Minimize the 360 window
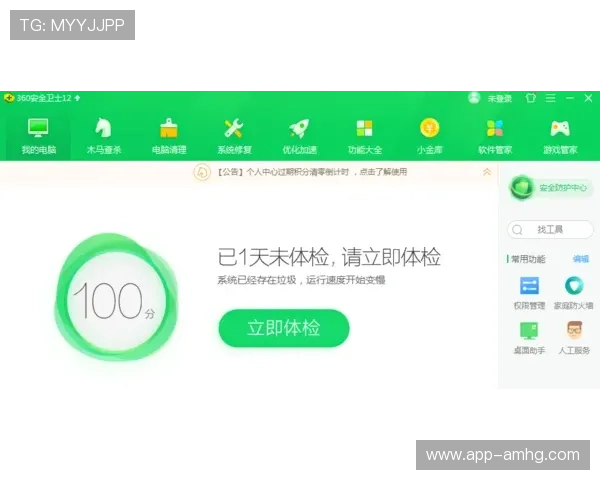Image resolution: width=600 pixels, height=480 pixels. pyautogui.click(x=570, y=98)
